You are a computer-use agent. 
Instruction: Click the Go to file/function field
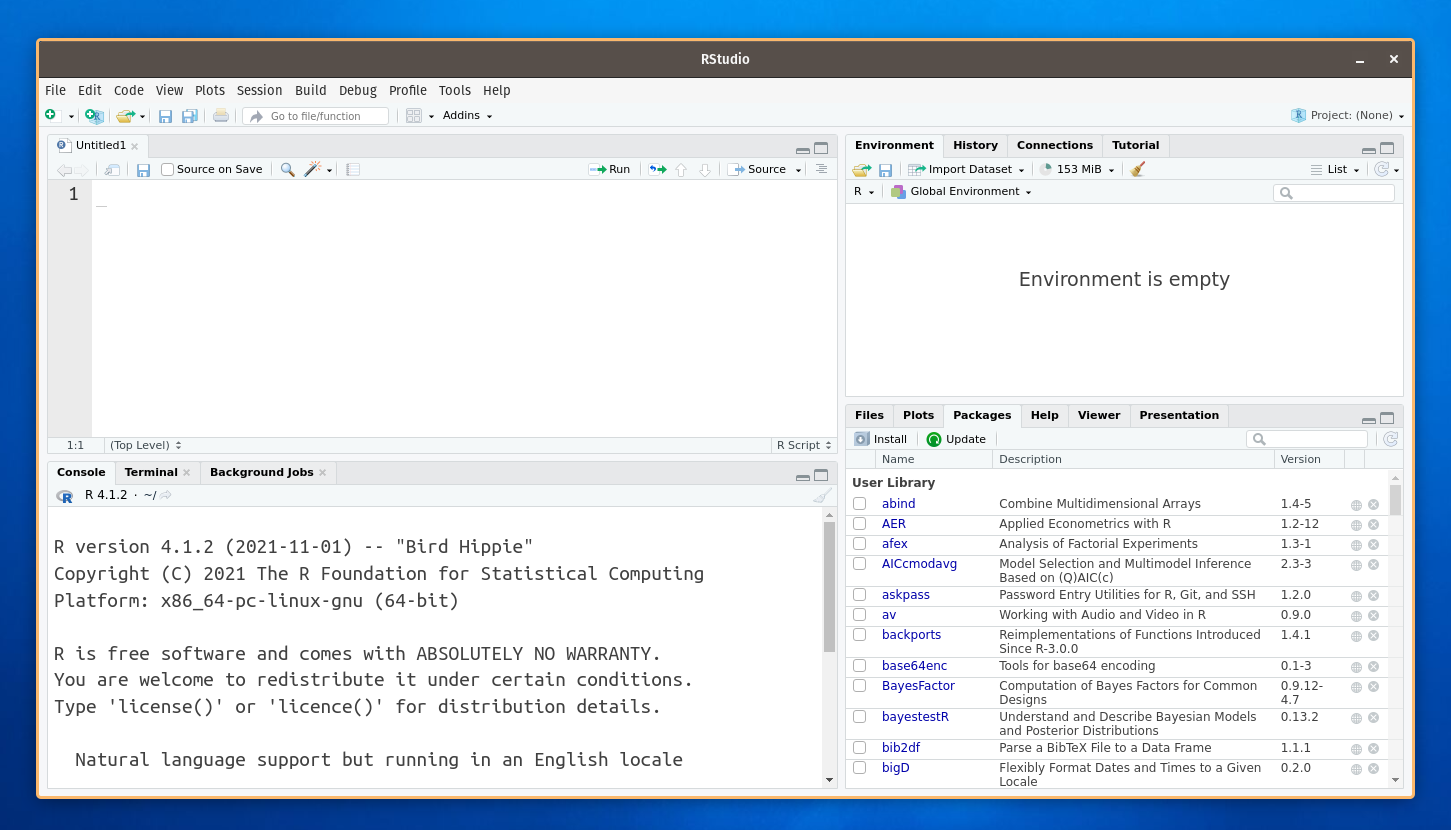coord(316,116)
